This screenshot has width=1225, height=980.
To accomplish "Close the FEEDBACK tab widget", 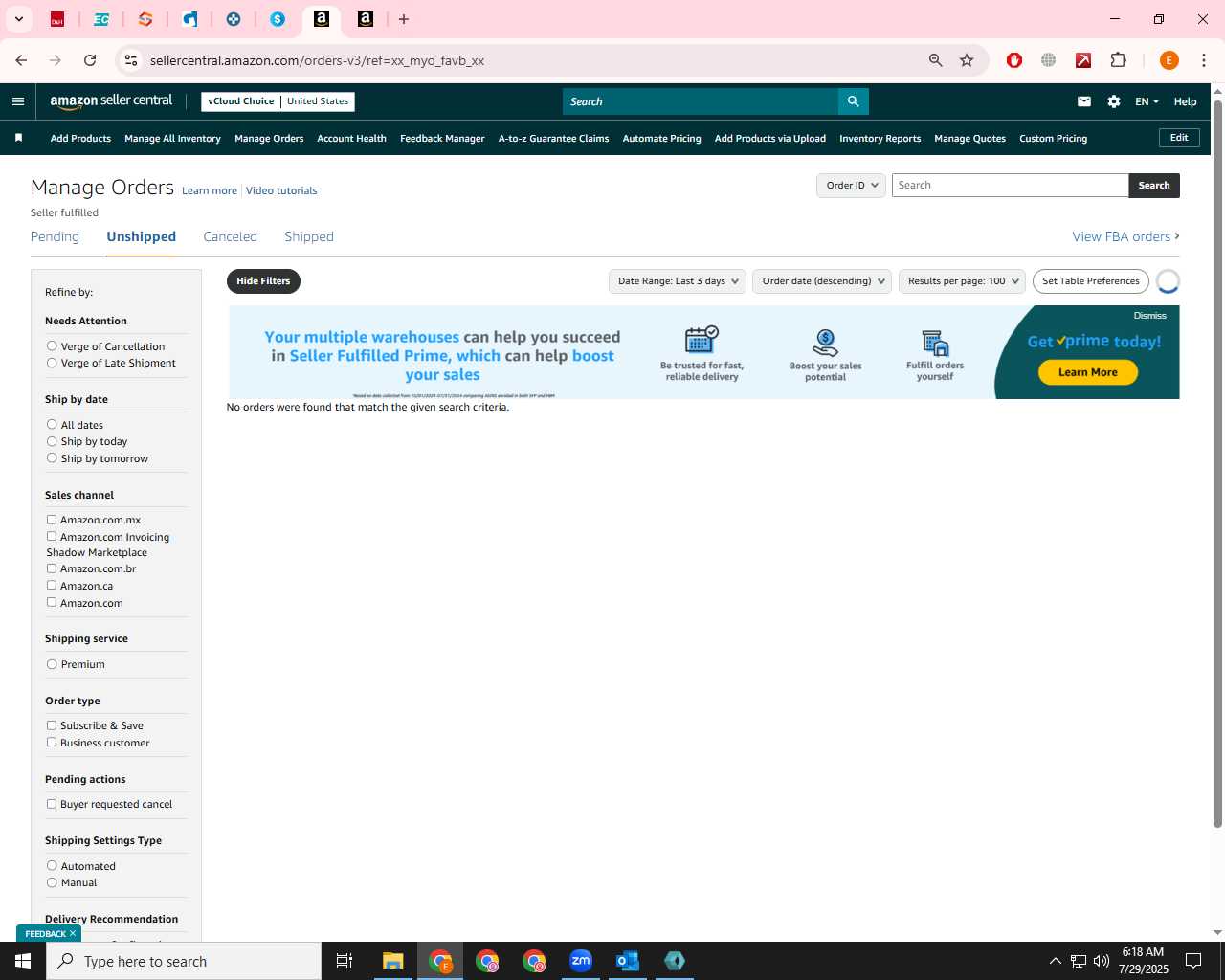I will 73,934.
